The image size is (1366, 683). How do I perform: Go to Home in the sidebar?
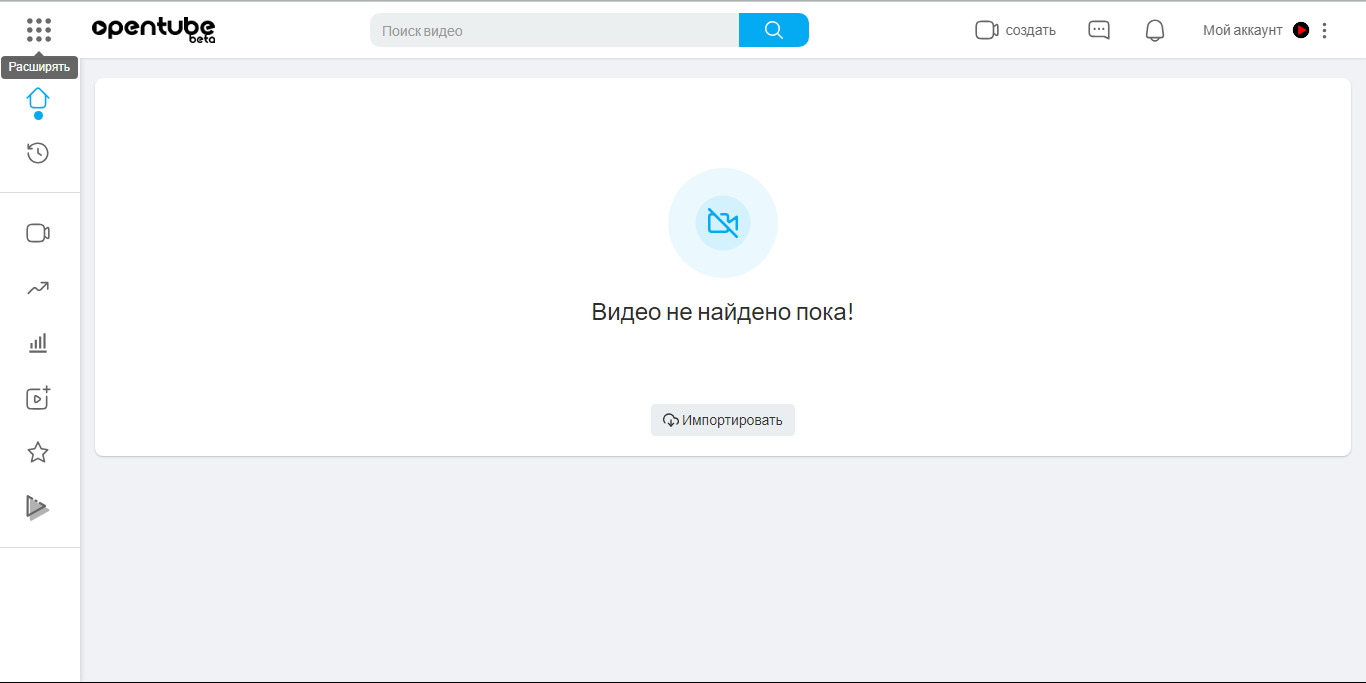(x=38, y=98)
